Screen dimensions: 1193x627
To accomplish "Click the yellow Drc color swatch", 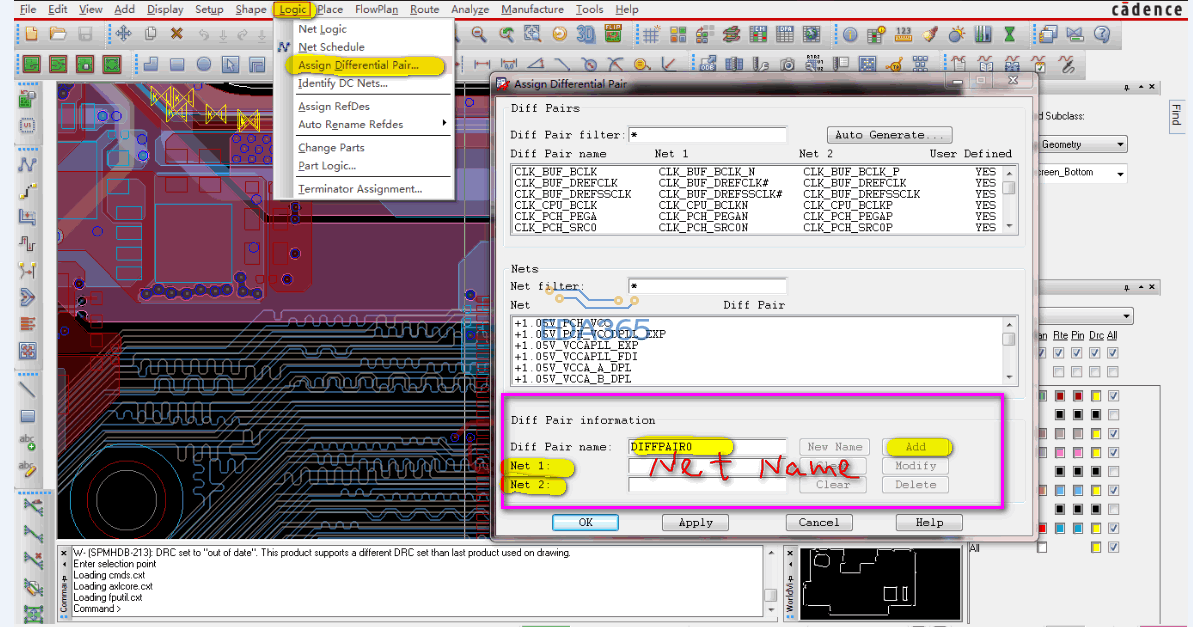I will click(1095, 396).
